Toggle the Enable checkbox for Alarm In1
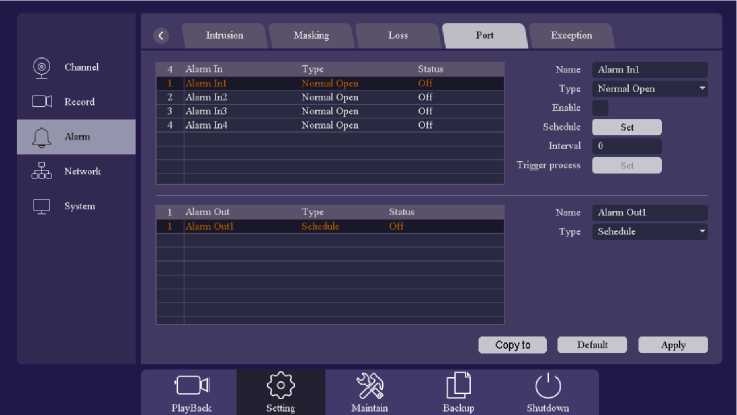 (600, 108)
